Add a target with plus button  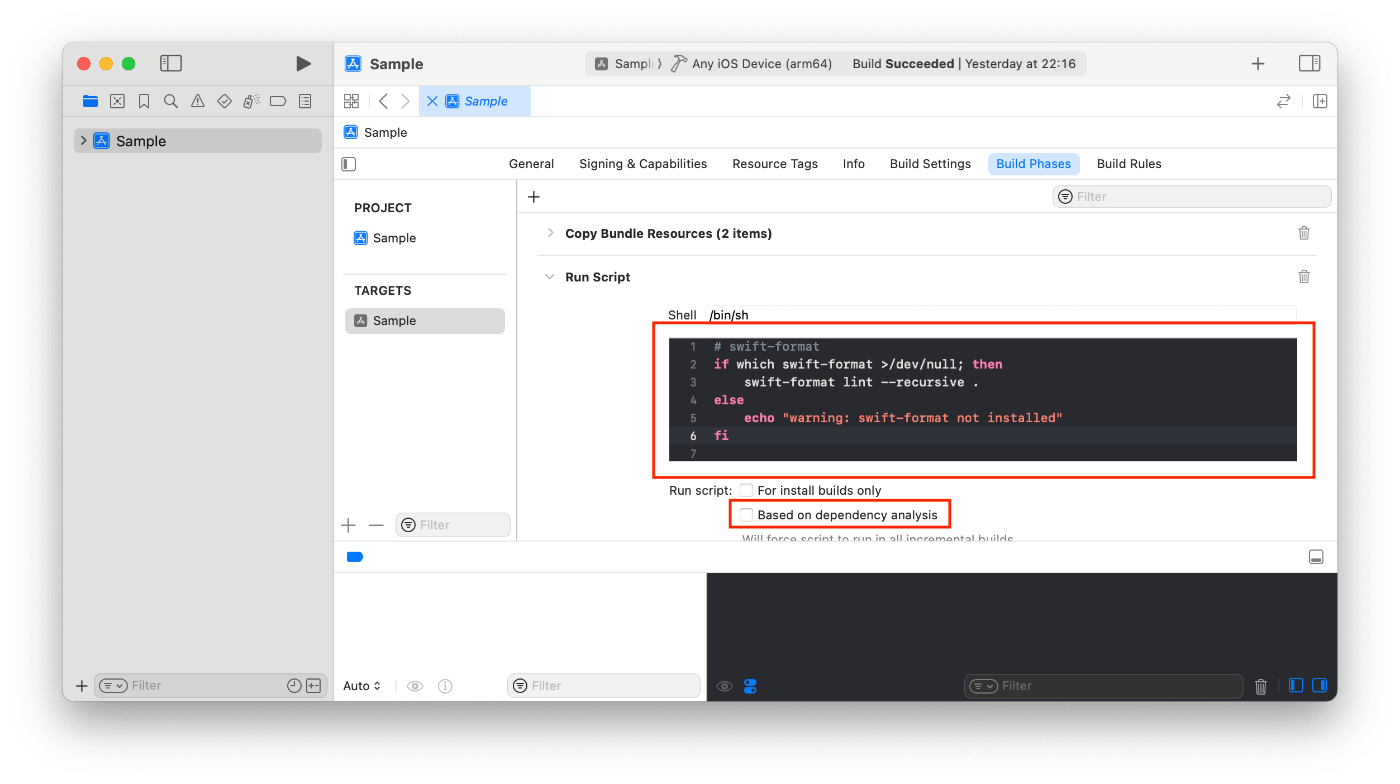348,525
